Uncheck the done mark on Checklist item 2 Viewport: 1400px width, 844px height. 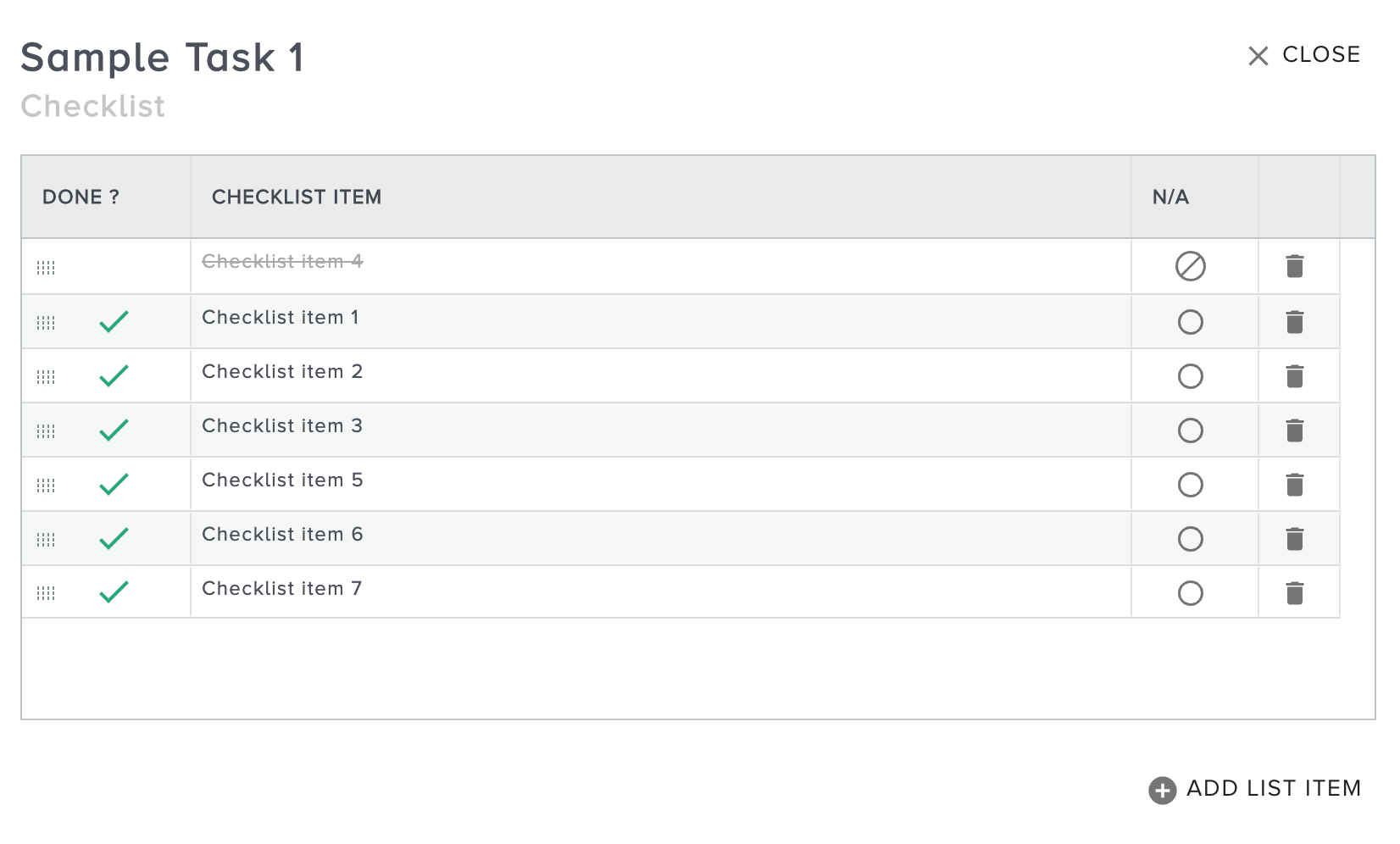tap(115, 375)
